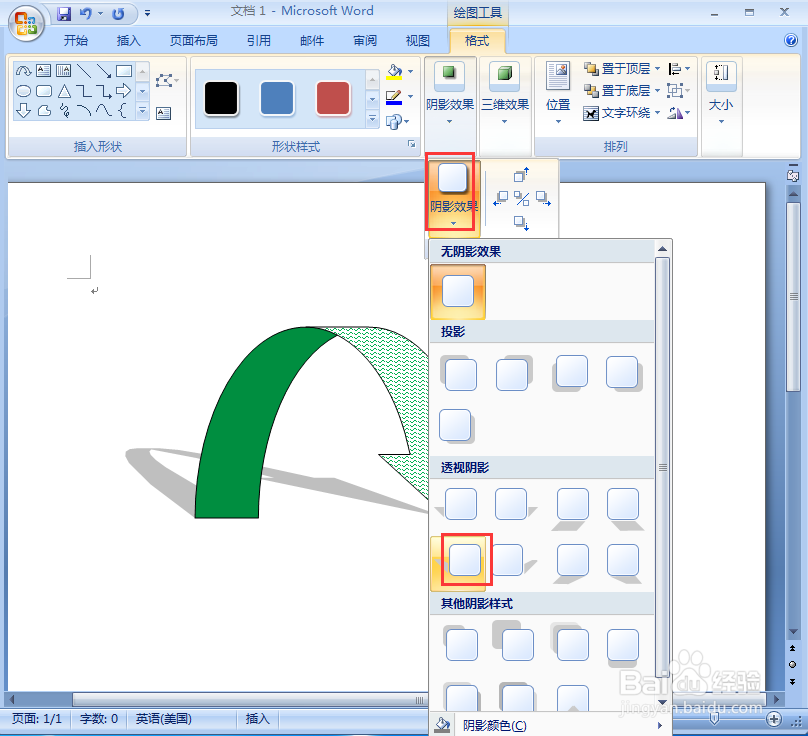
Task: Undo the last action
Action: point(86,14)
